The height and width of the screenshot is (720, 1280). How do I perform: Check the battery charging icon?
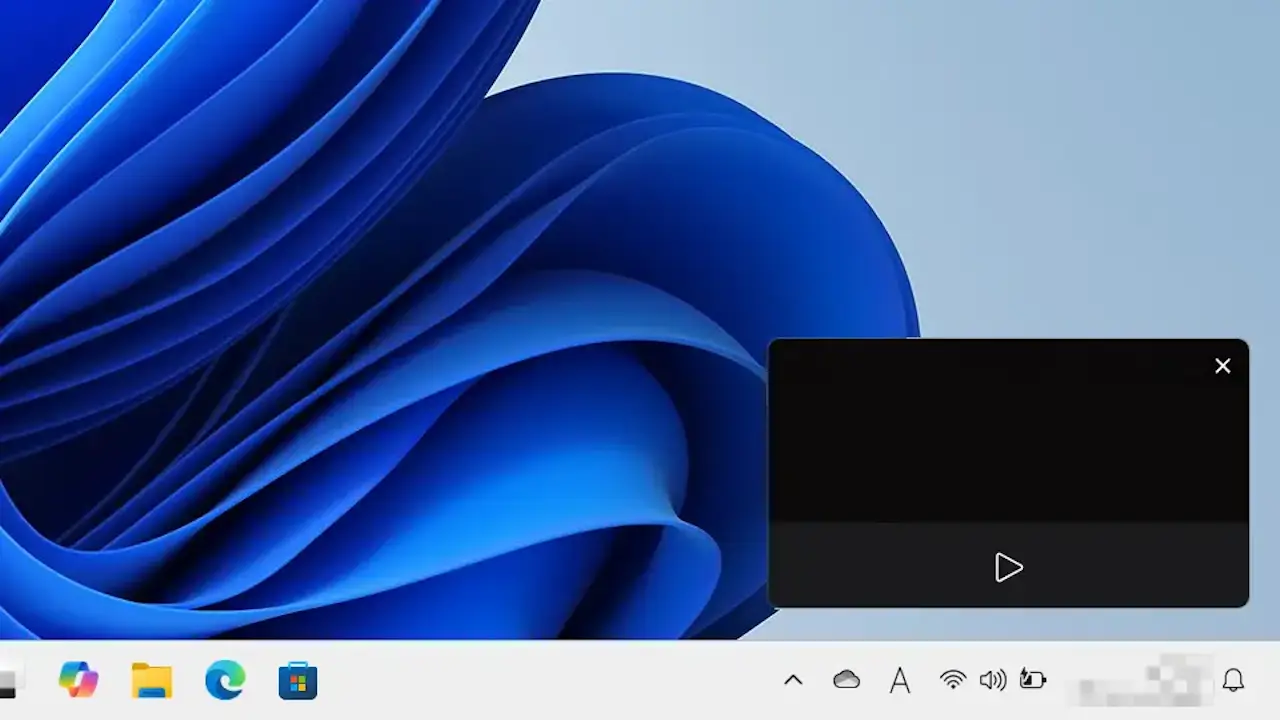pyautogui.click(x=1034, y=681)
